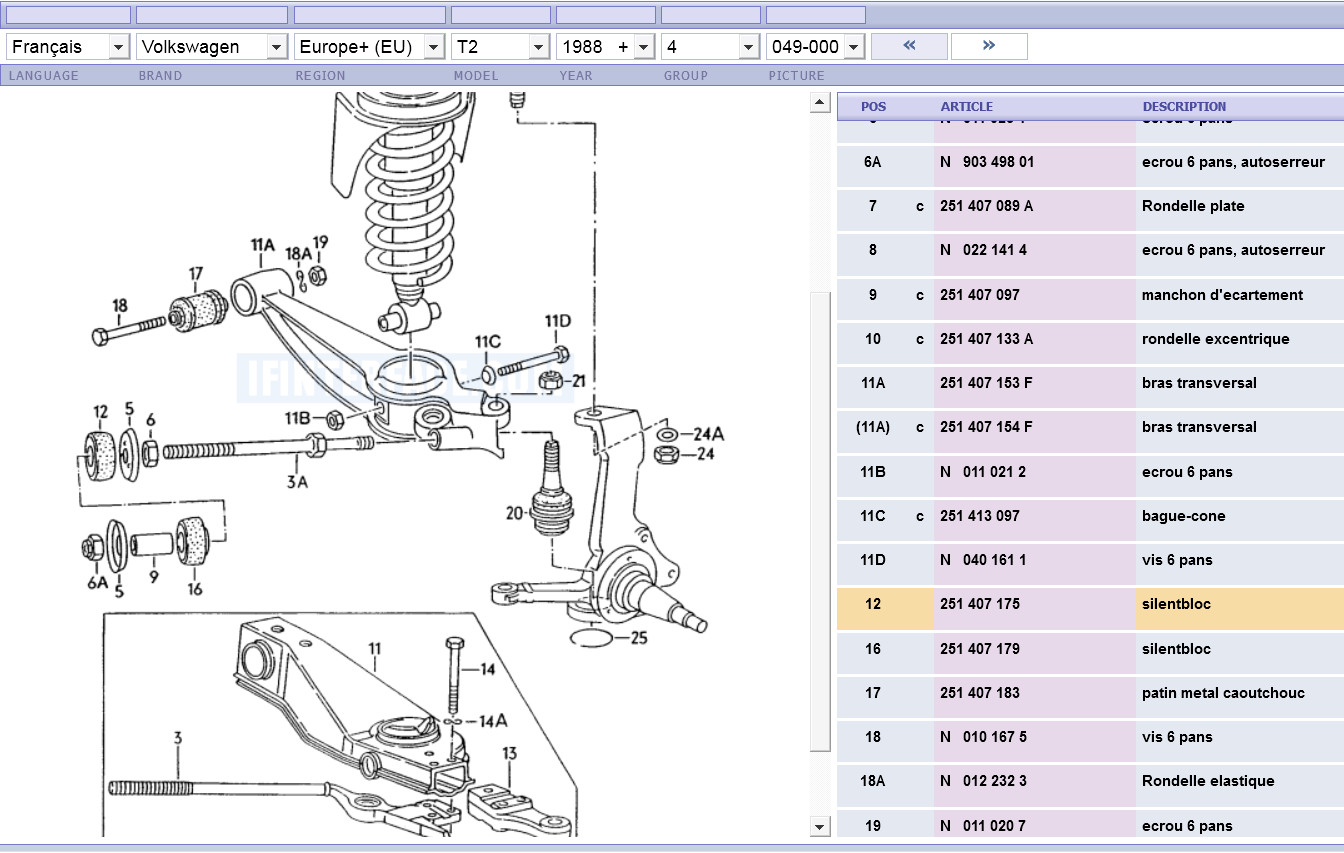Click article number 251 407 153 F
This screenshot has height=853, width=1344.
tap(986, 383)
